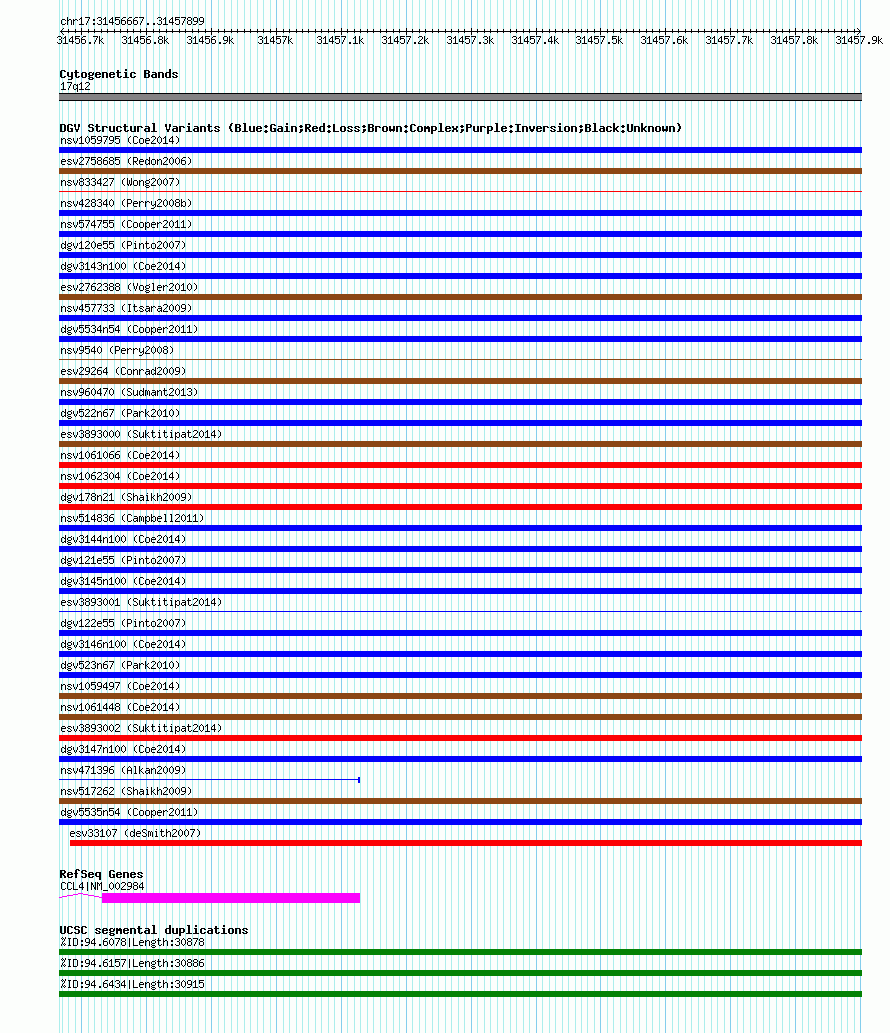
Task: Select the UCSC segmental duplications track title
Action: [x=153, y=930]
